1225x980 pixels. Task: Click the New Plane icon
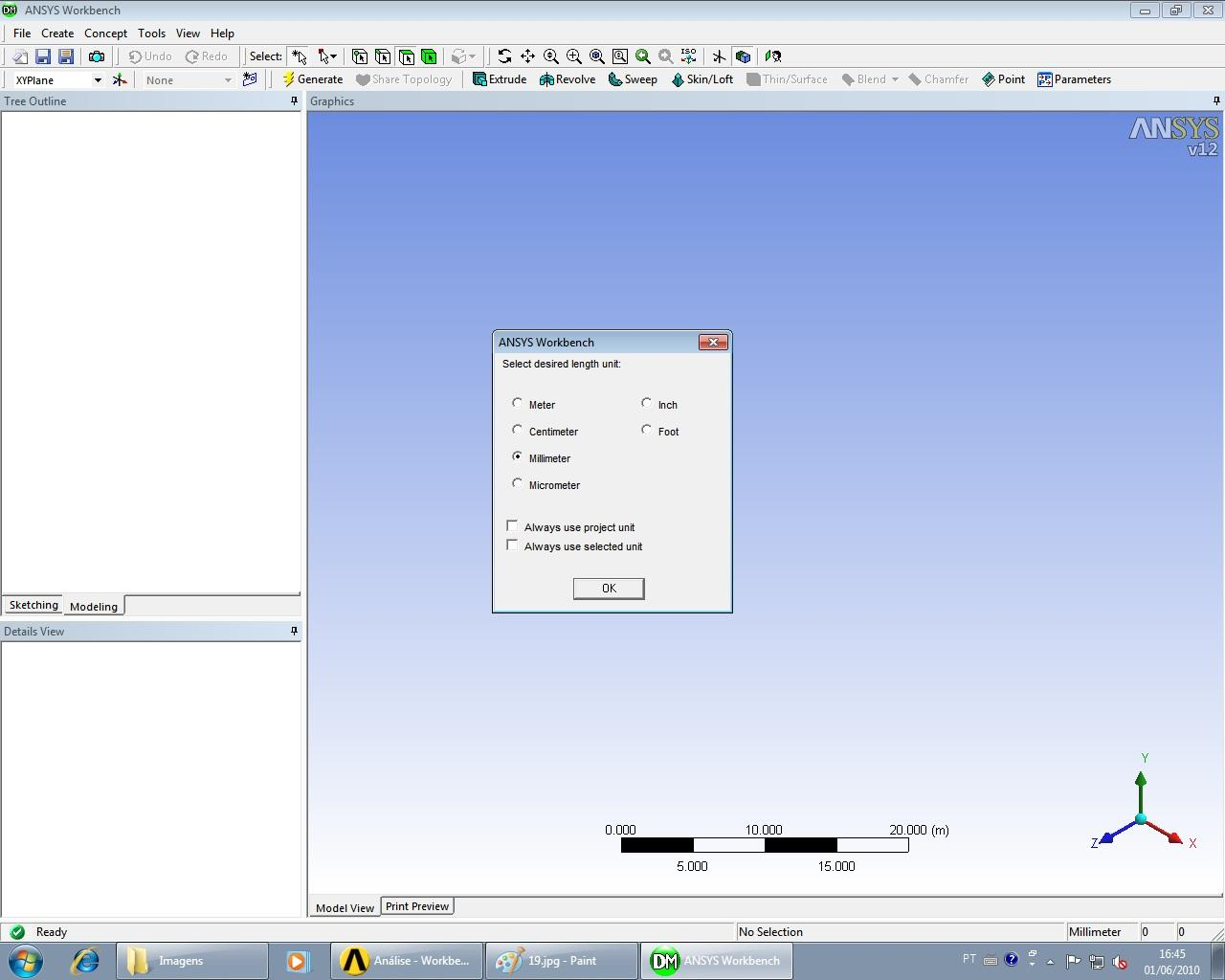[120, 79]
